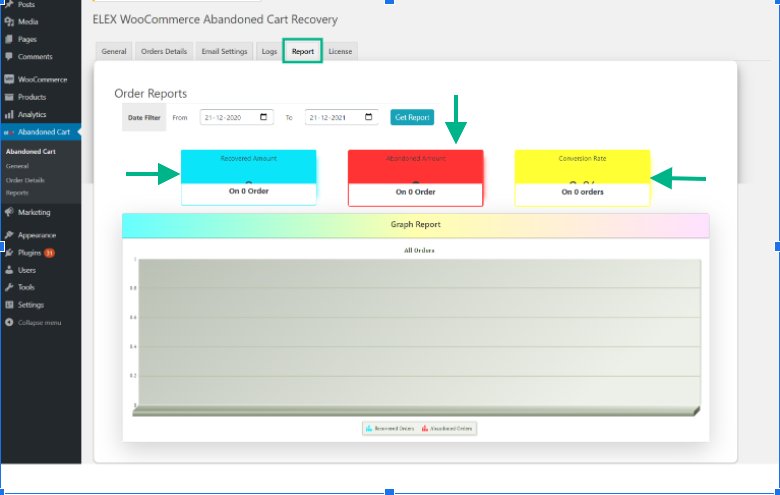Open the Reports submenu link
Screen dimensions: 780x495
pos(17,193)
